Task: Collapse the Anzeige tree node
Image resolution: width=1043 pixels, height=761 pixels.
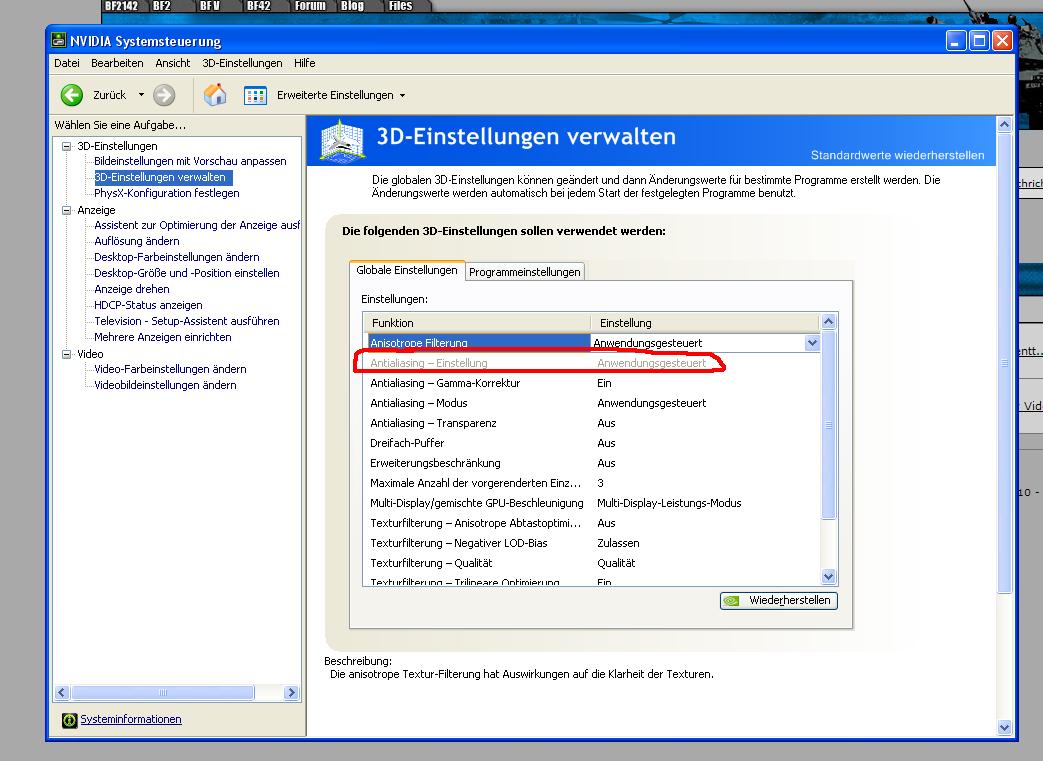Action: [x=67, y=210]
